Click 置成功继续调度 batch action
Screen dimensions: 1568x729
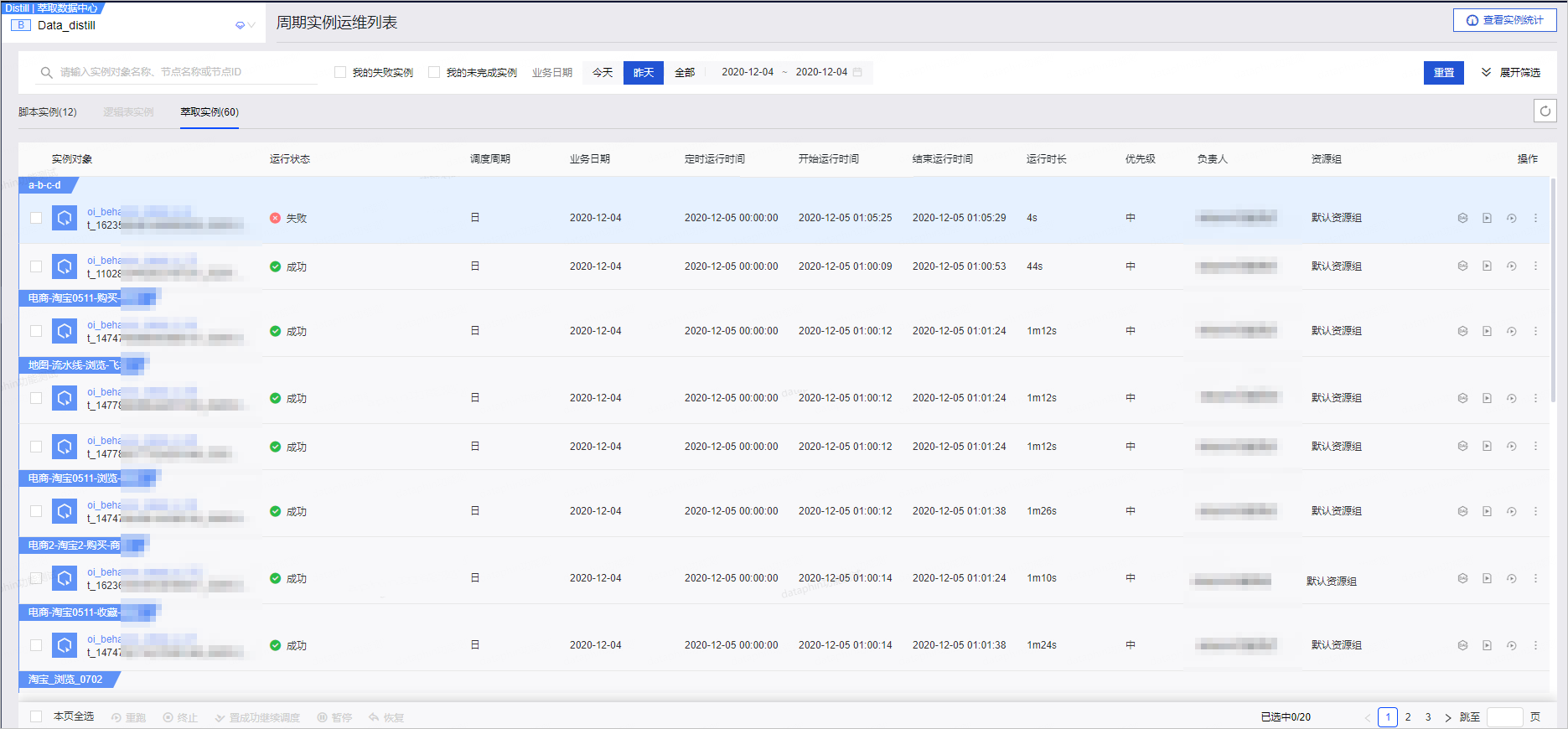pyautogui.click(x=257, y=718)
